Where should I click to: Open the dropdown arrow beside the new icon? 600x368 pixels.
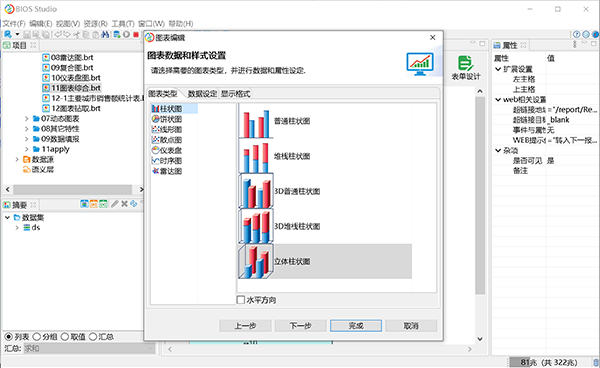pyautogui.click(x=17, y=34)
